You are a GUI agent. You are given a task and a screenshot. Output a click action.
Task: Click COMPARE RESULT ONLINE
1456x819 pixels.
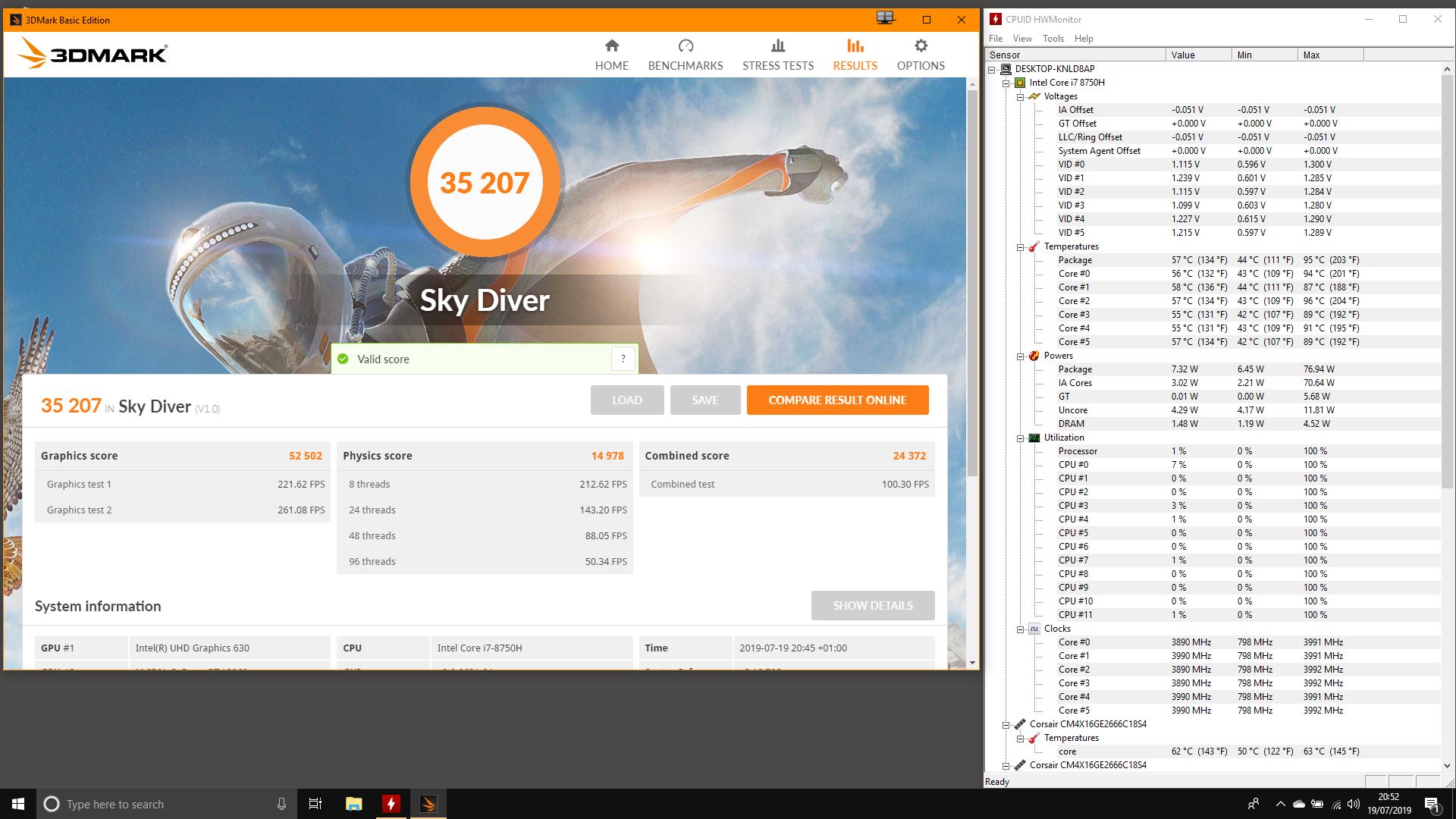[x=837, y=400]
